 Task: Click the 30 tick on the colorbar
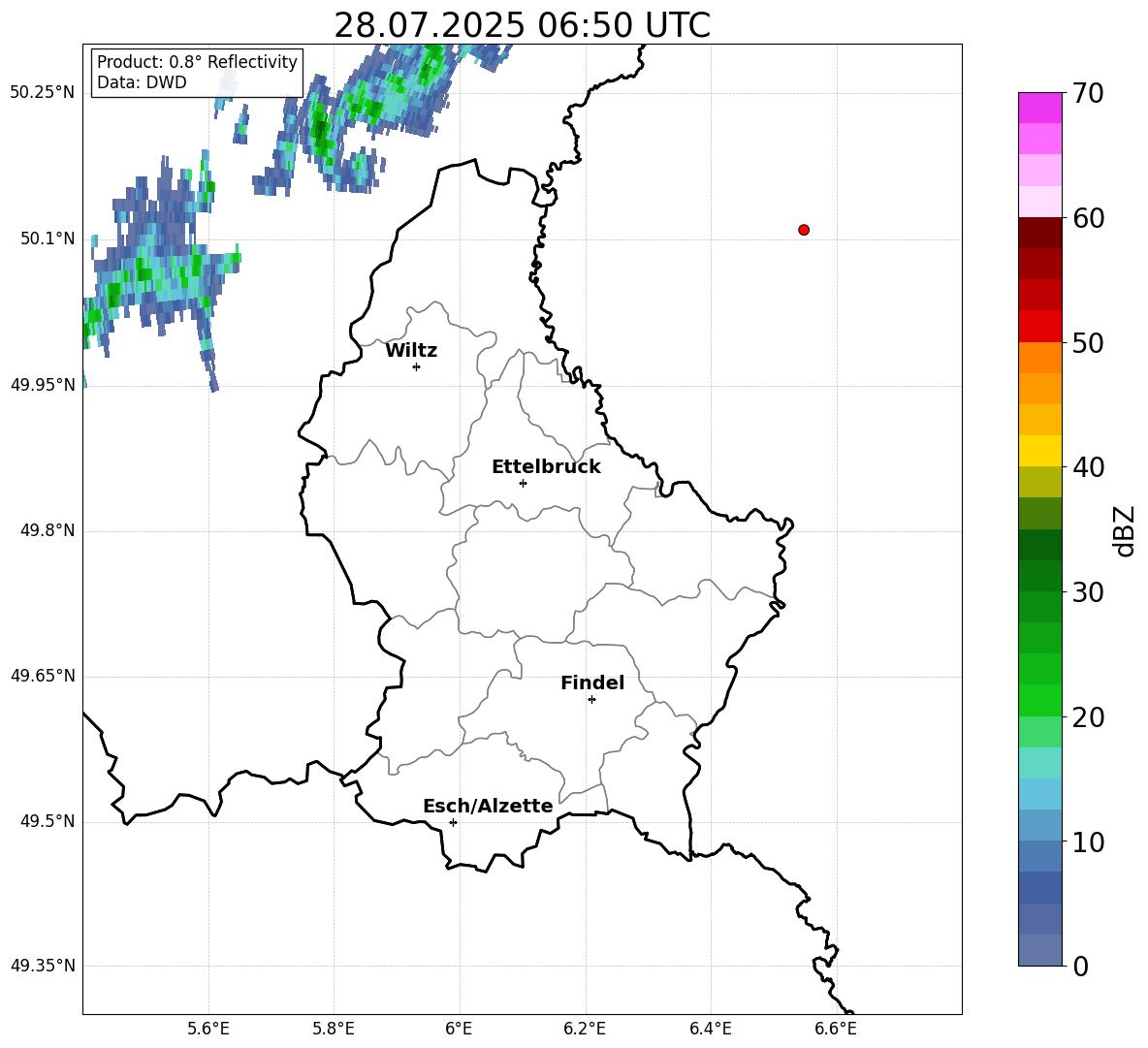1088,592
